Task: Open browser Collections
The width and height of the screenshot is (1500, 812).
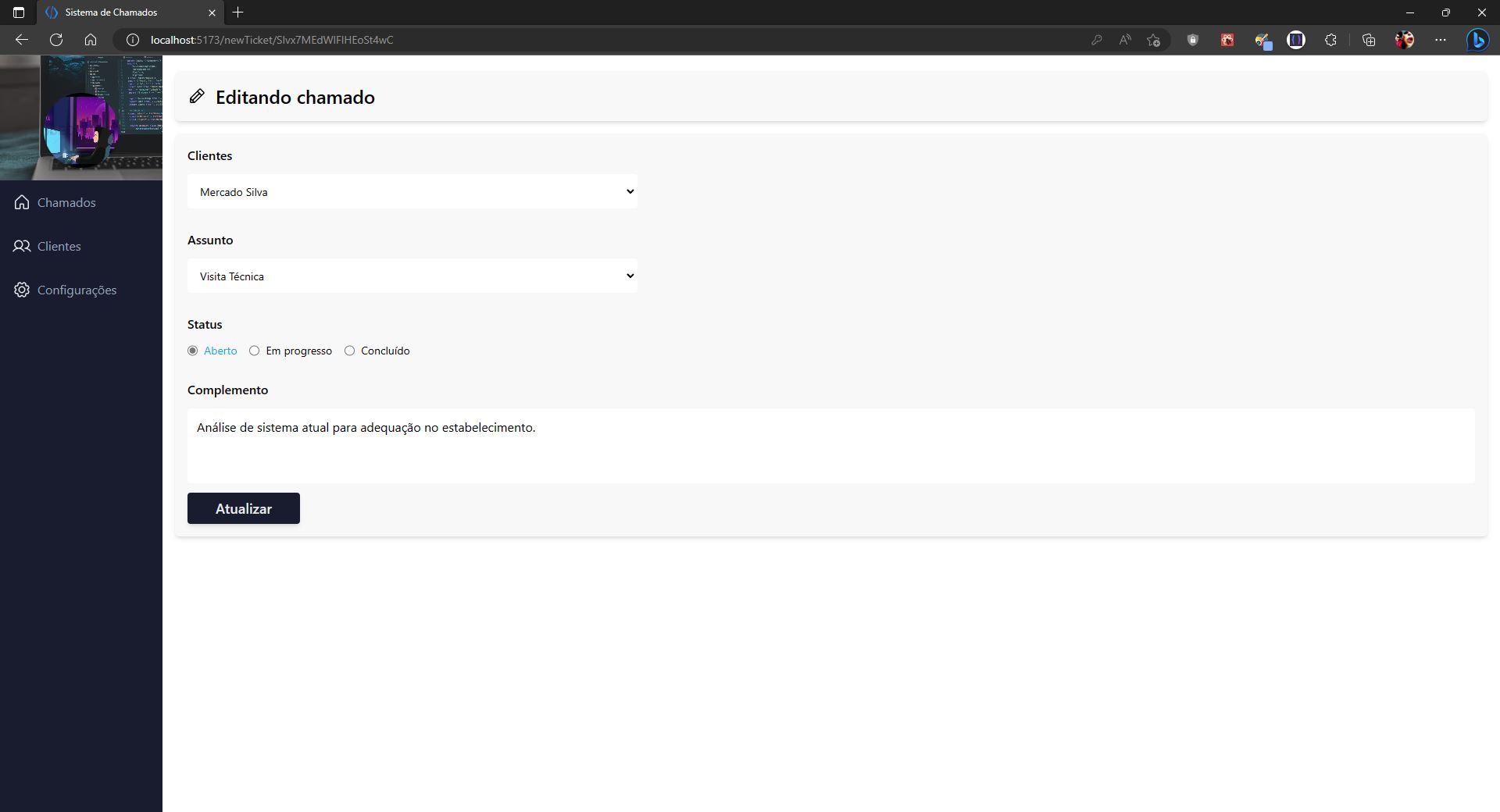Action: pos(1368,40)
